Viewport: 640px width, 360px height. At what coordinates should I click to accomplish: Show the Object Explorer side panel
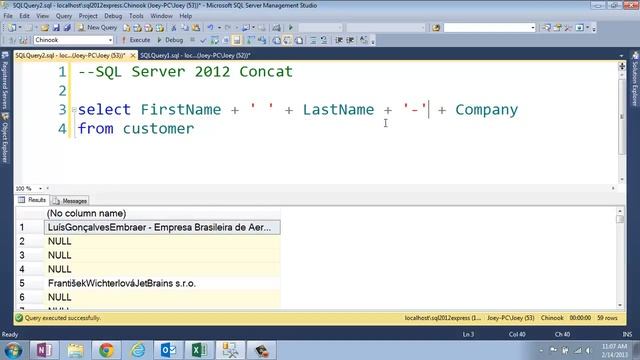(5, 139)
